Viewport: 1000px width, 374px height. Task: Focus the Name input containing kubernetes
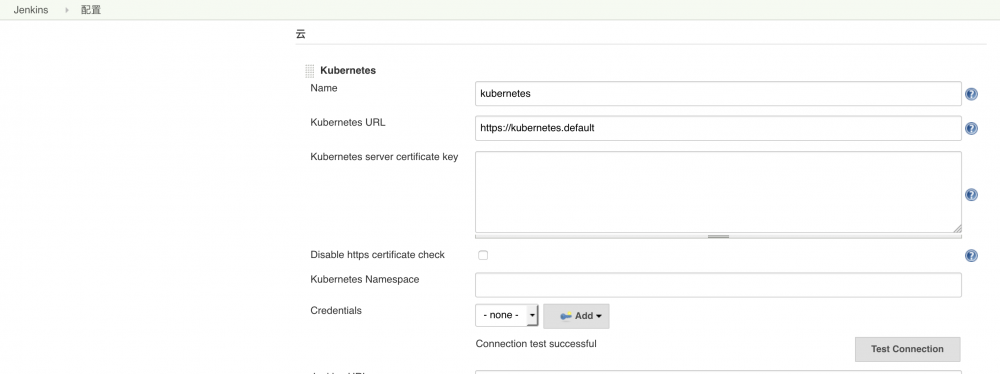718,94
